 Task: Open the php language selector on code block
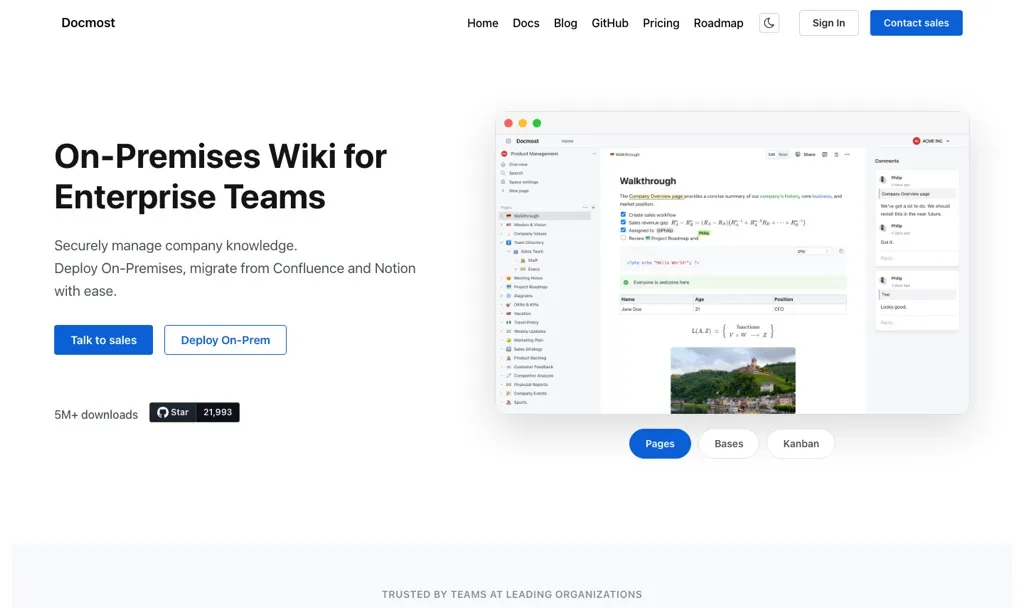click(x=814, y=251)
